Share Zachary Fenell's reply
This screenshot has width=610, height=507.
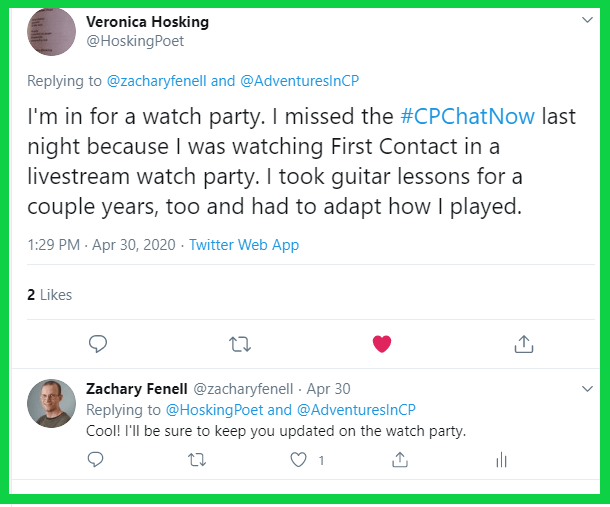[x=399, y=460]
